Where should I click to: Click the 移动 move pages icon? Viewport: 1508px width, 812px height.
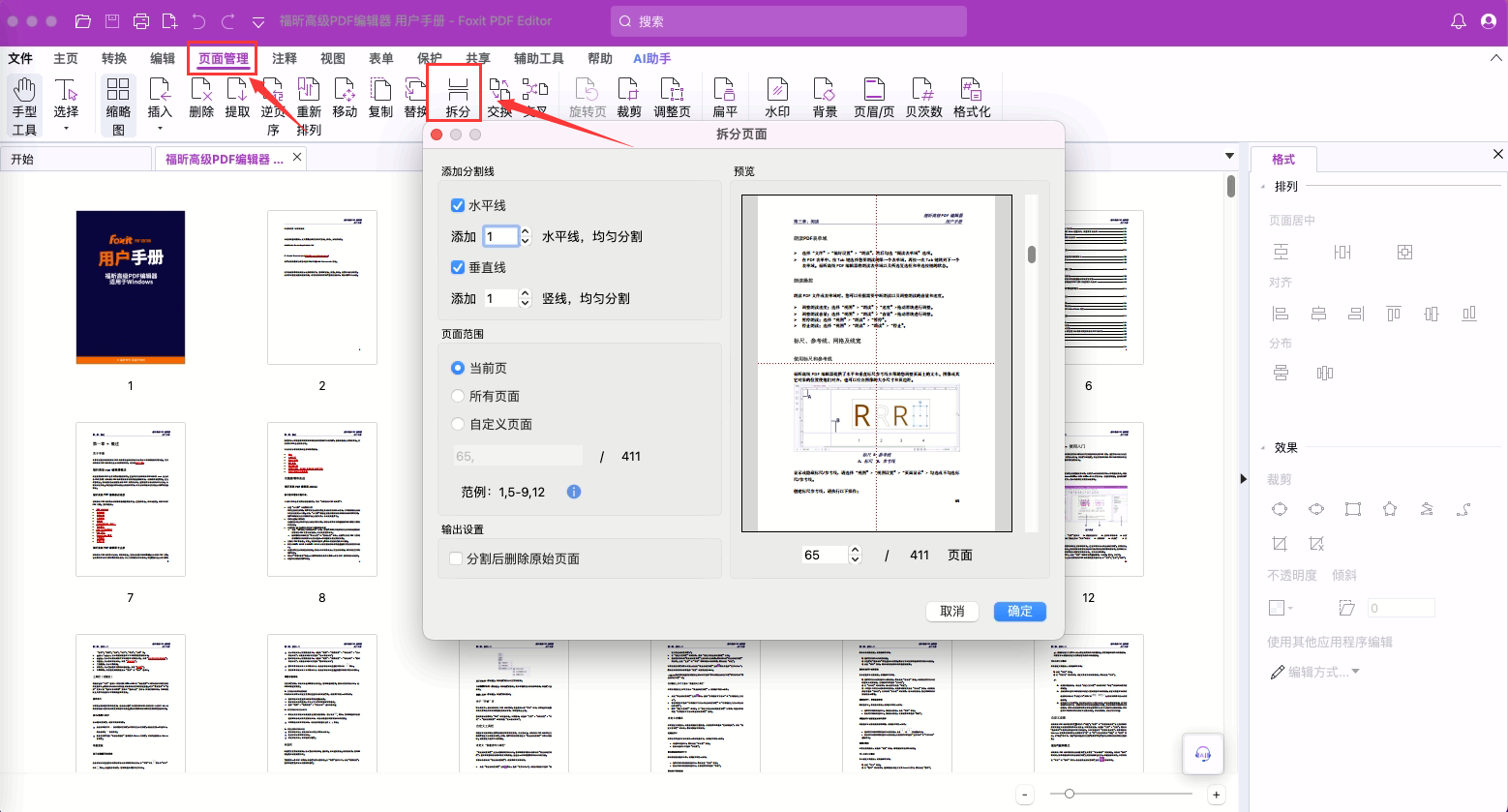point(345,100)
